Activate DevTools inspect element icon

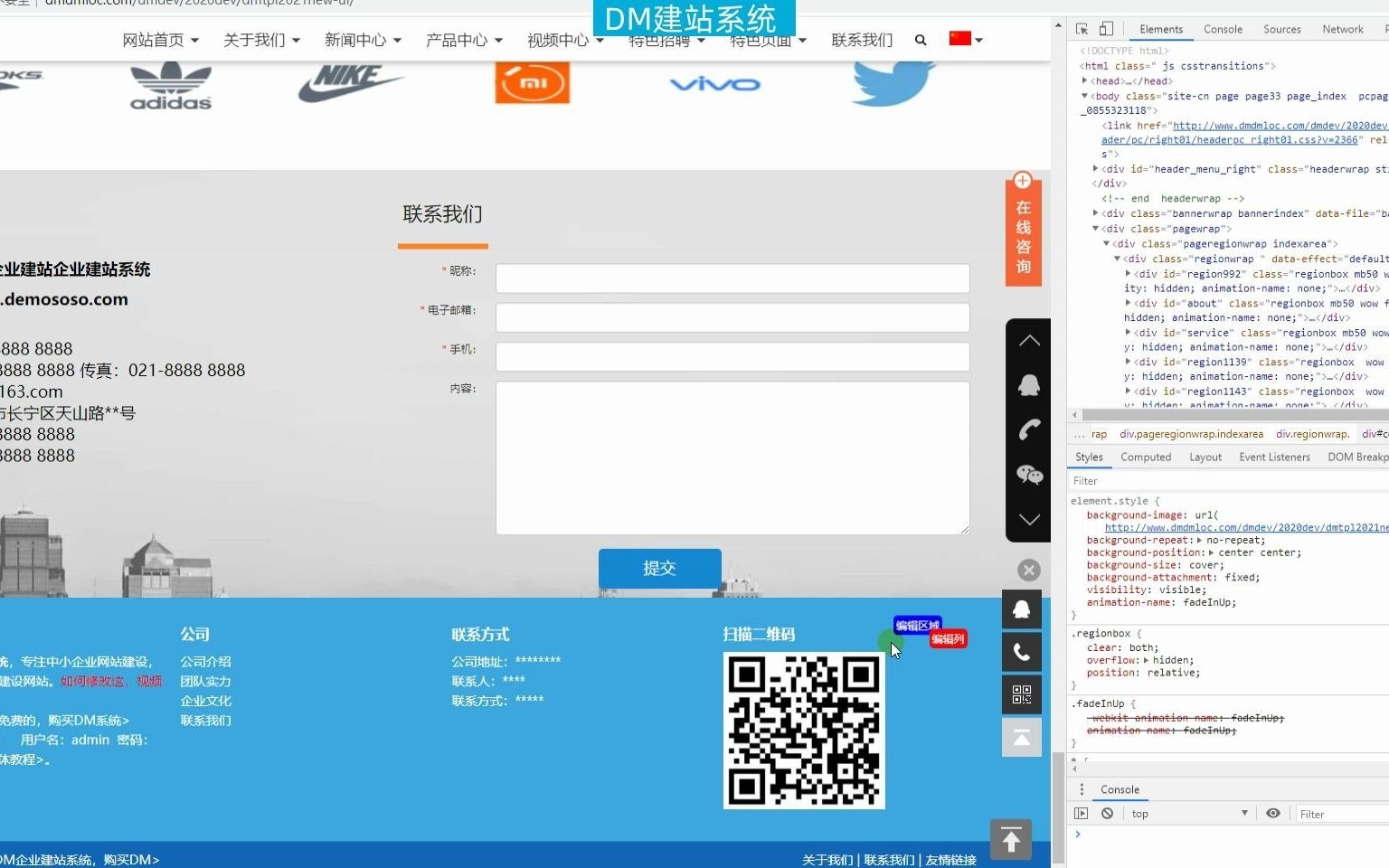1082,29
